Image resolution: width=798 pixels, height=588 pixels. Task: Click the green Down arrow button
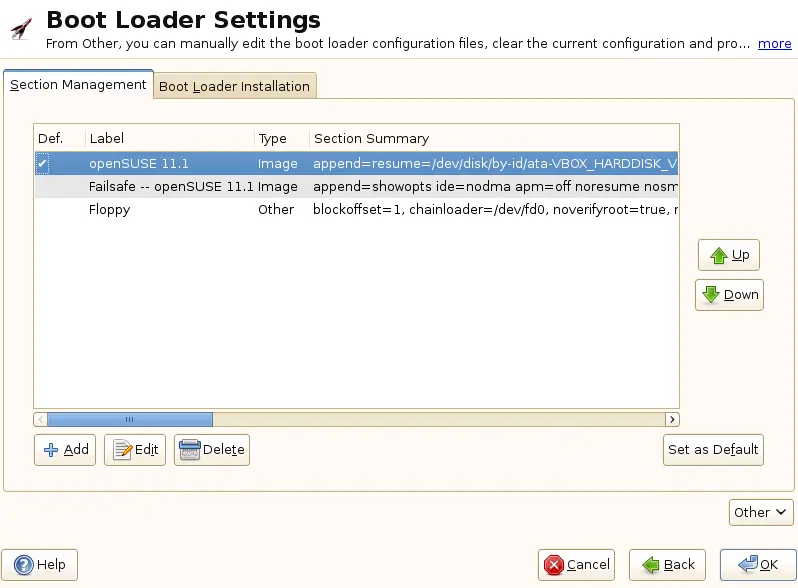[x=729, y=295]
